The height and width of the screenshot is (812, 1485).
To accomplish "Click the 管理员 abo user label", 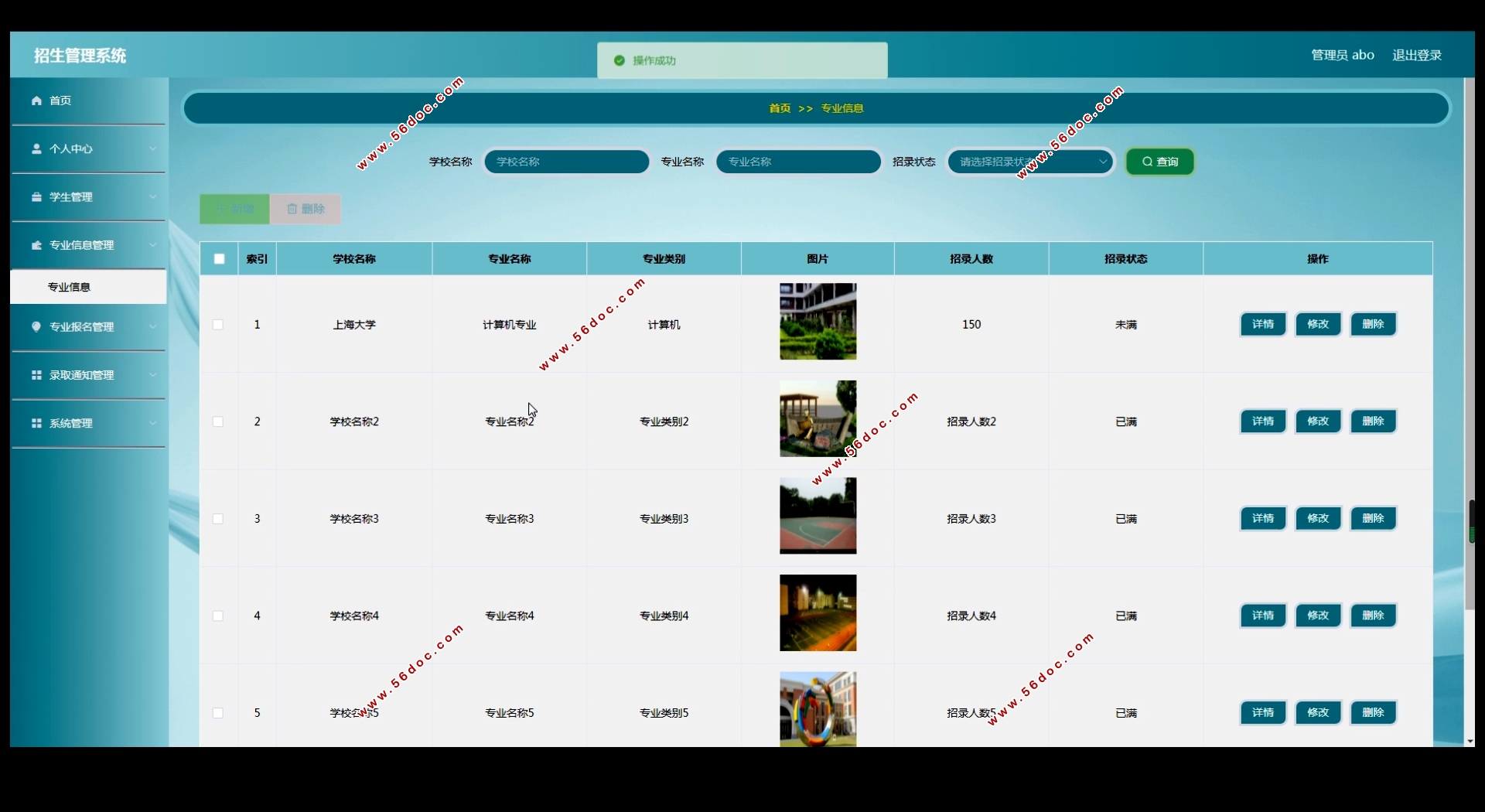I will tap(1343, 55).
